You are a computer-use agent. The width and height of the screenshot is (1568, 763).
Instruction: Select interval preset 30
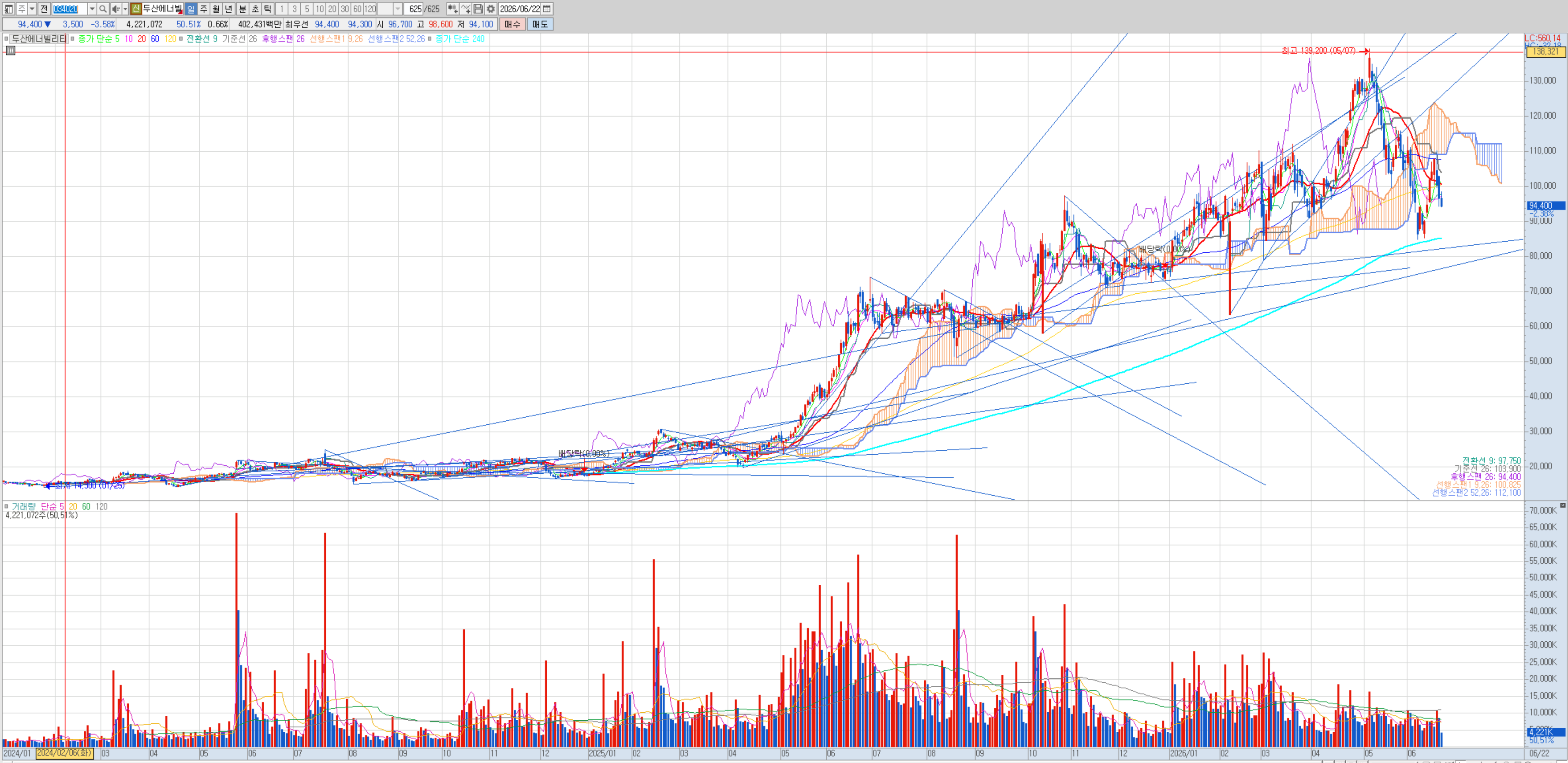(344, 9)
